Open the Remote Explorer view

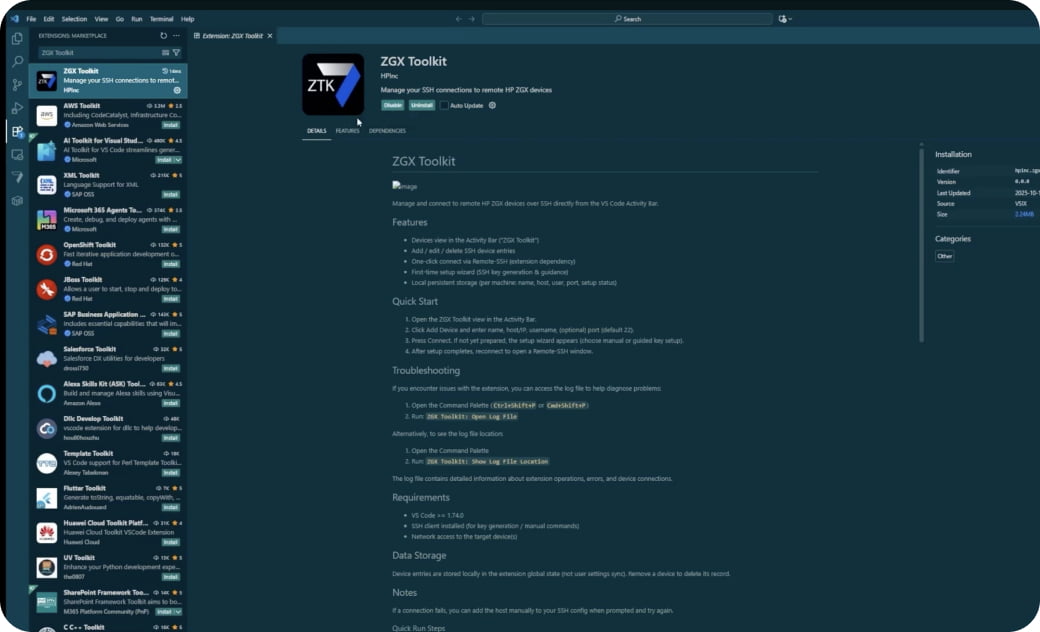pos(17,155)
